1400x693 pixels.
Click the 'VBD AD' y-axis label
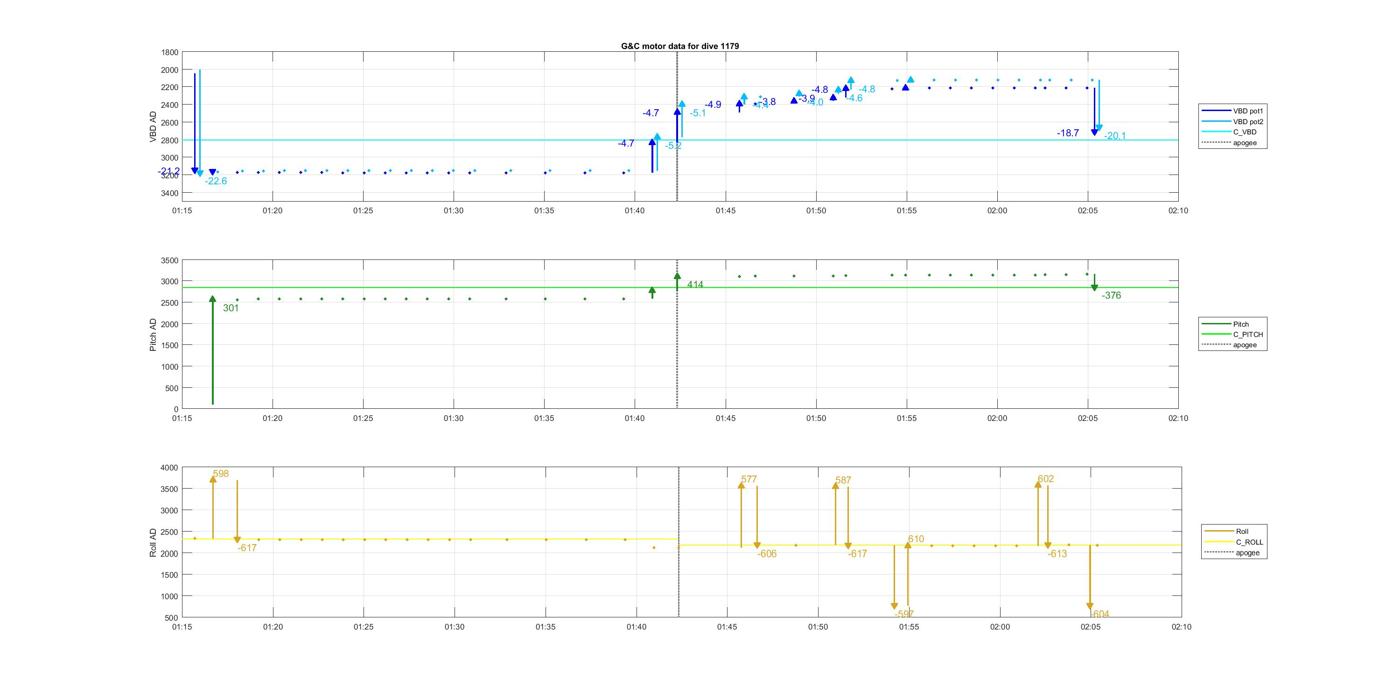(x=154, y=125)
